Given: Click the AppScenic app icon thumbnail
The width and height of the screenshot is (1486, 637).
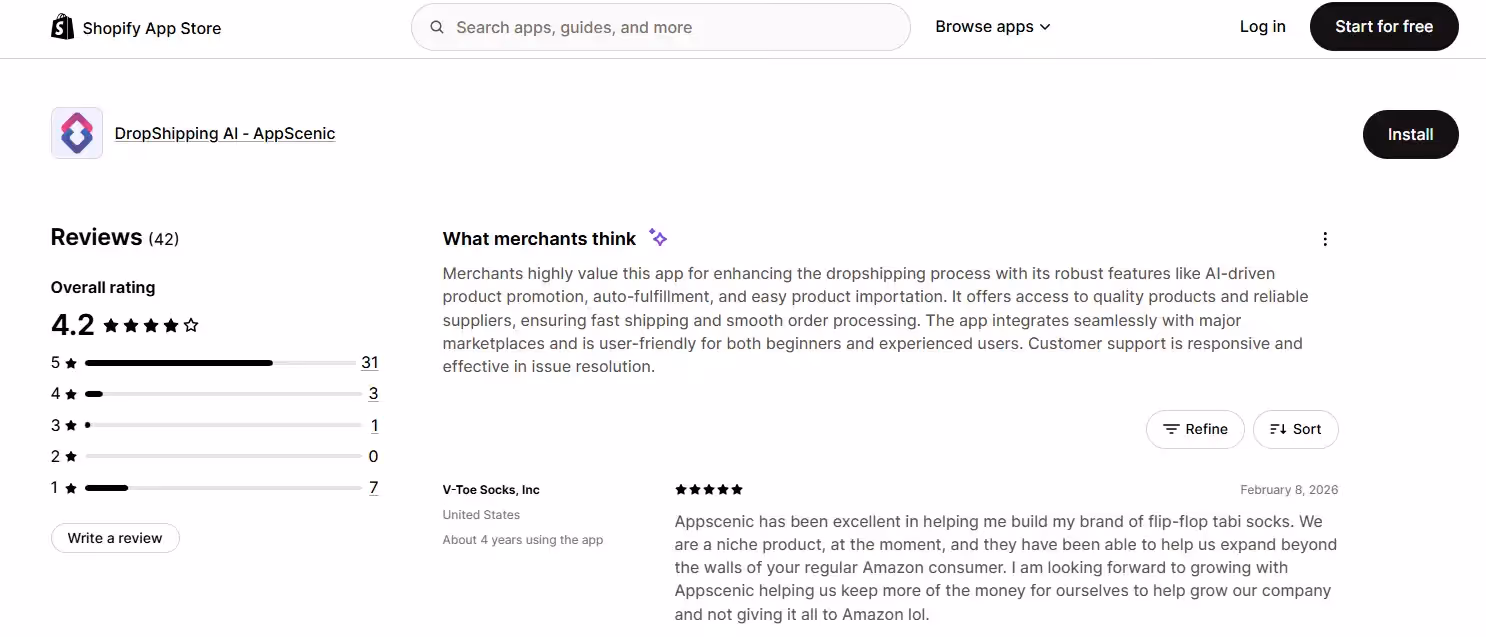Looking at the screenshot, I should click(x=77, y=133).
